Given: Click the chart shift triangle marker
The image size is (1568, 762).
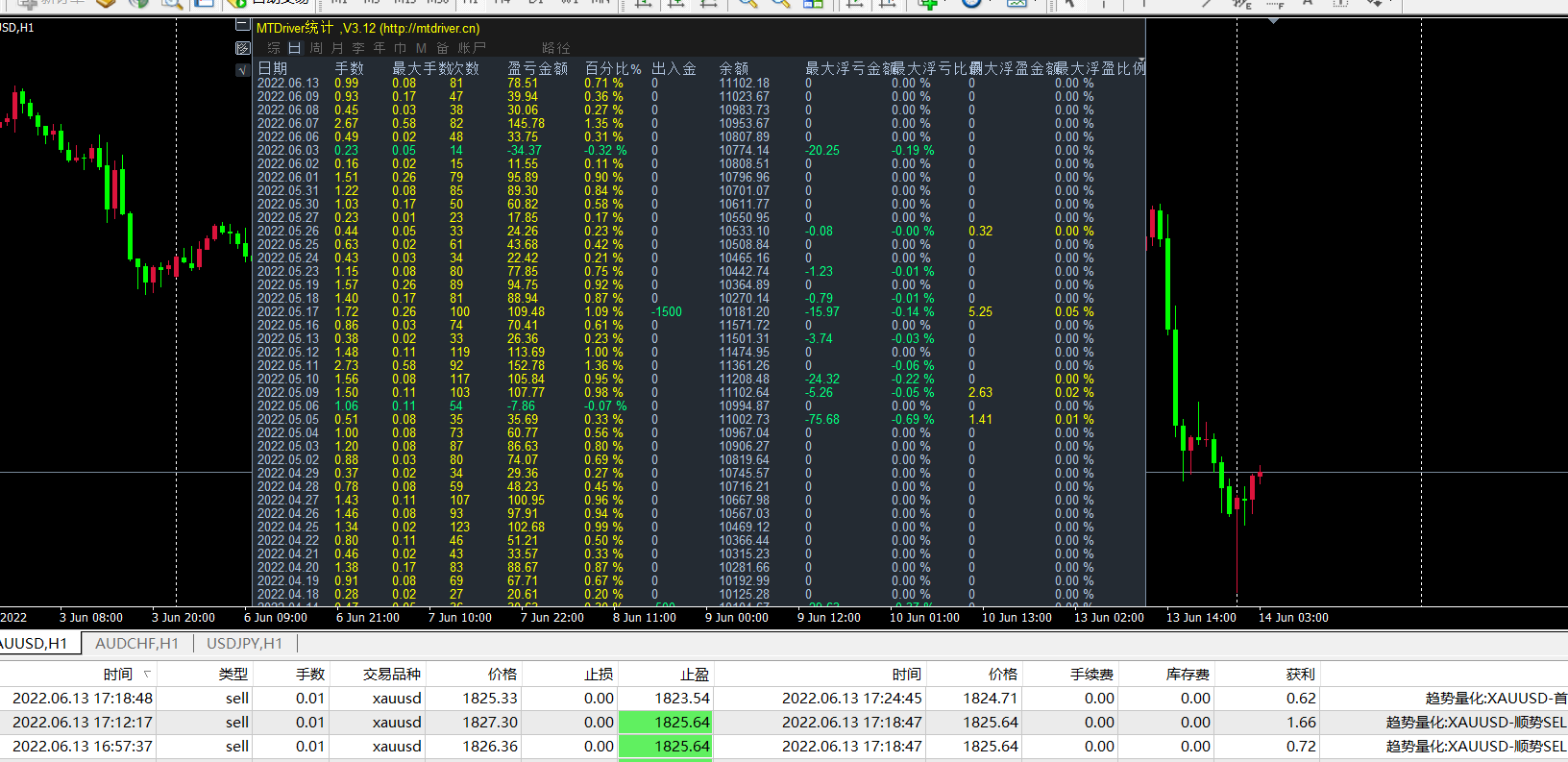Looking at the screenshot, I should coord(1274,21).
